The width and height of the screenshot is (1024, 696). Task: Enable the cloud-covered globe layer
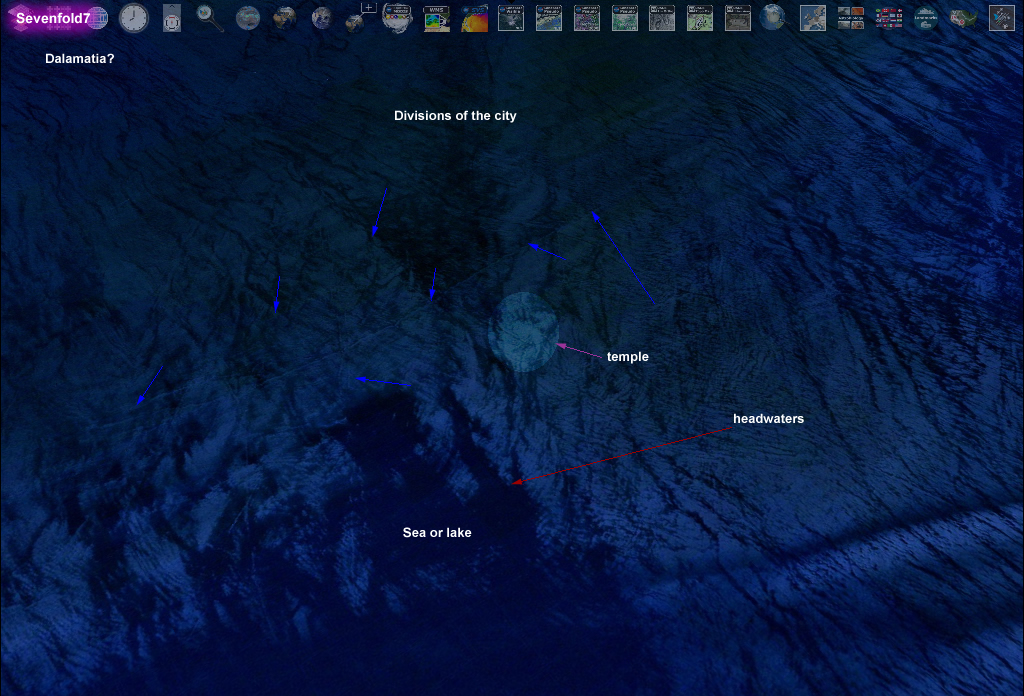point(248,18)
